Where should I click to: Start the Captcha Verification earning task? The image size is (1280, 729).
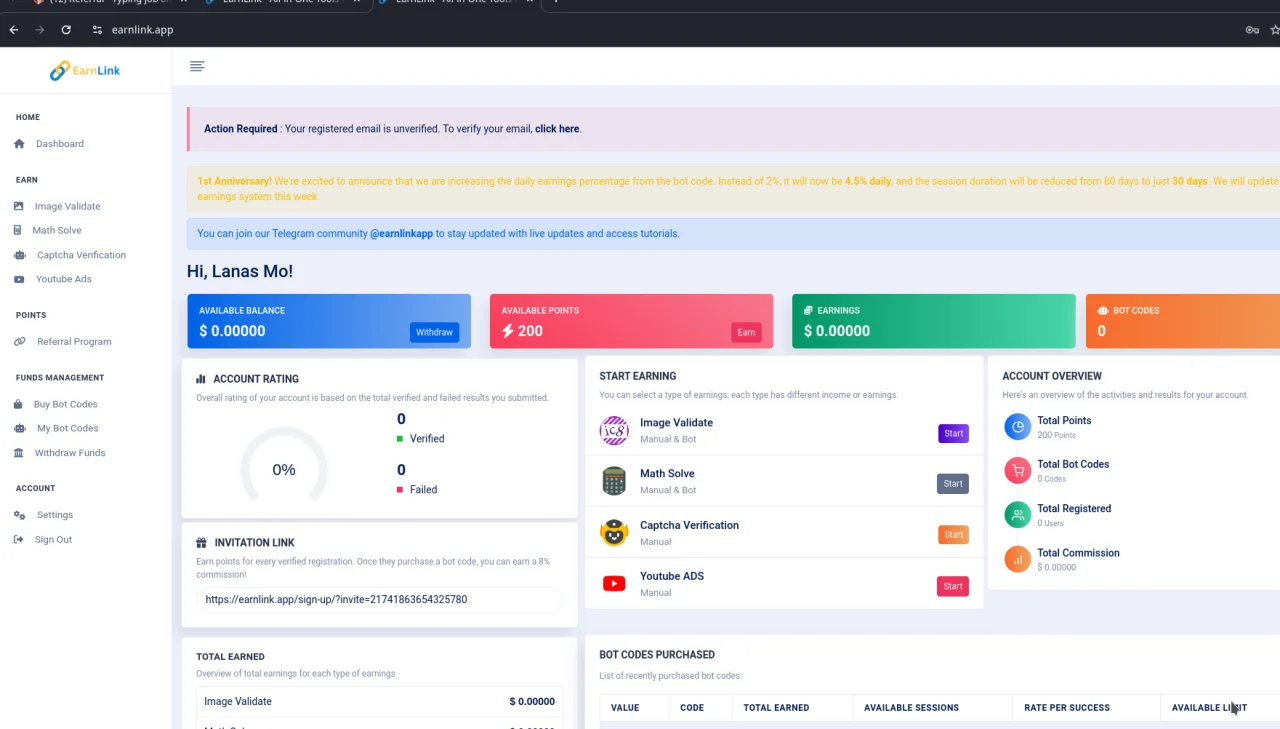[953, 535]
